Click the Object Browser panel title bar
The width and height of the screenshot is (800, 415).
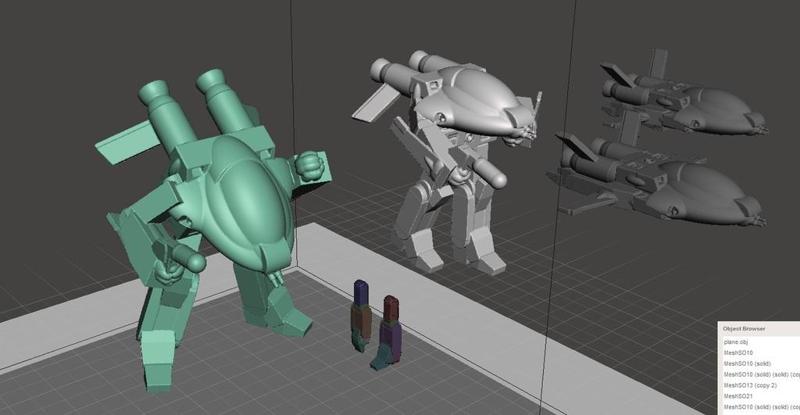(759, 329)
